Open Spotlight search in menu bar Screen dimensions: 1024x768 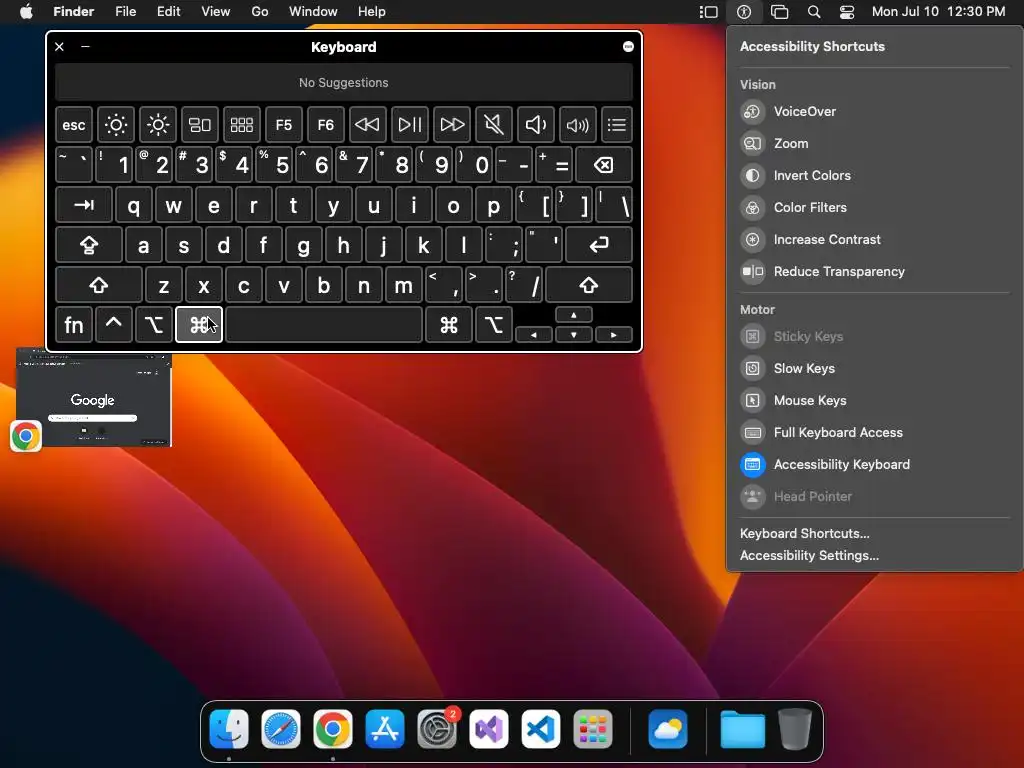click(x=814, y=11)
